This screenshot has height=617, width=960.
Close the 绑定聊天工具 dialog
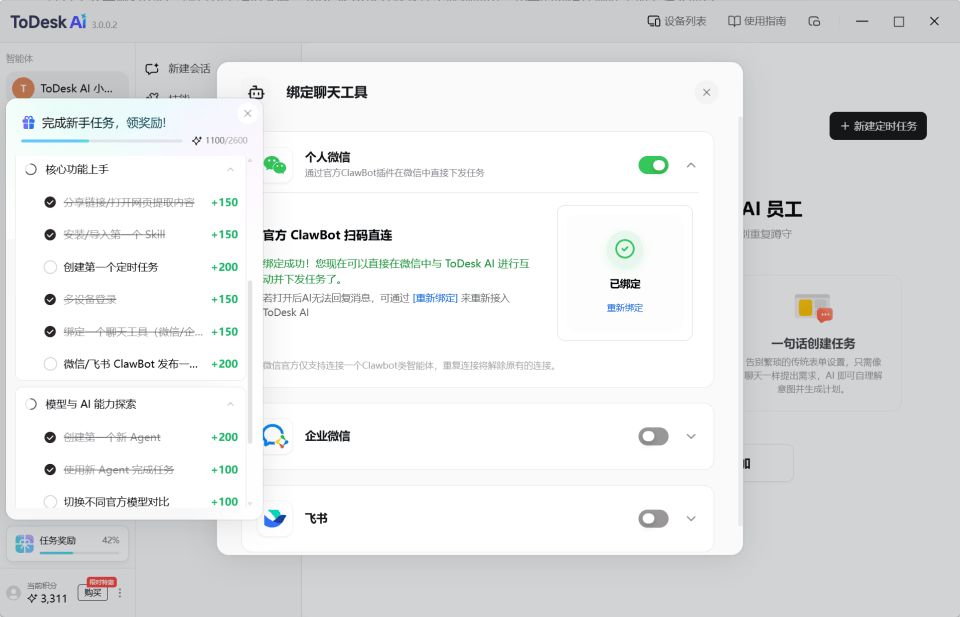coord(707,92)
